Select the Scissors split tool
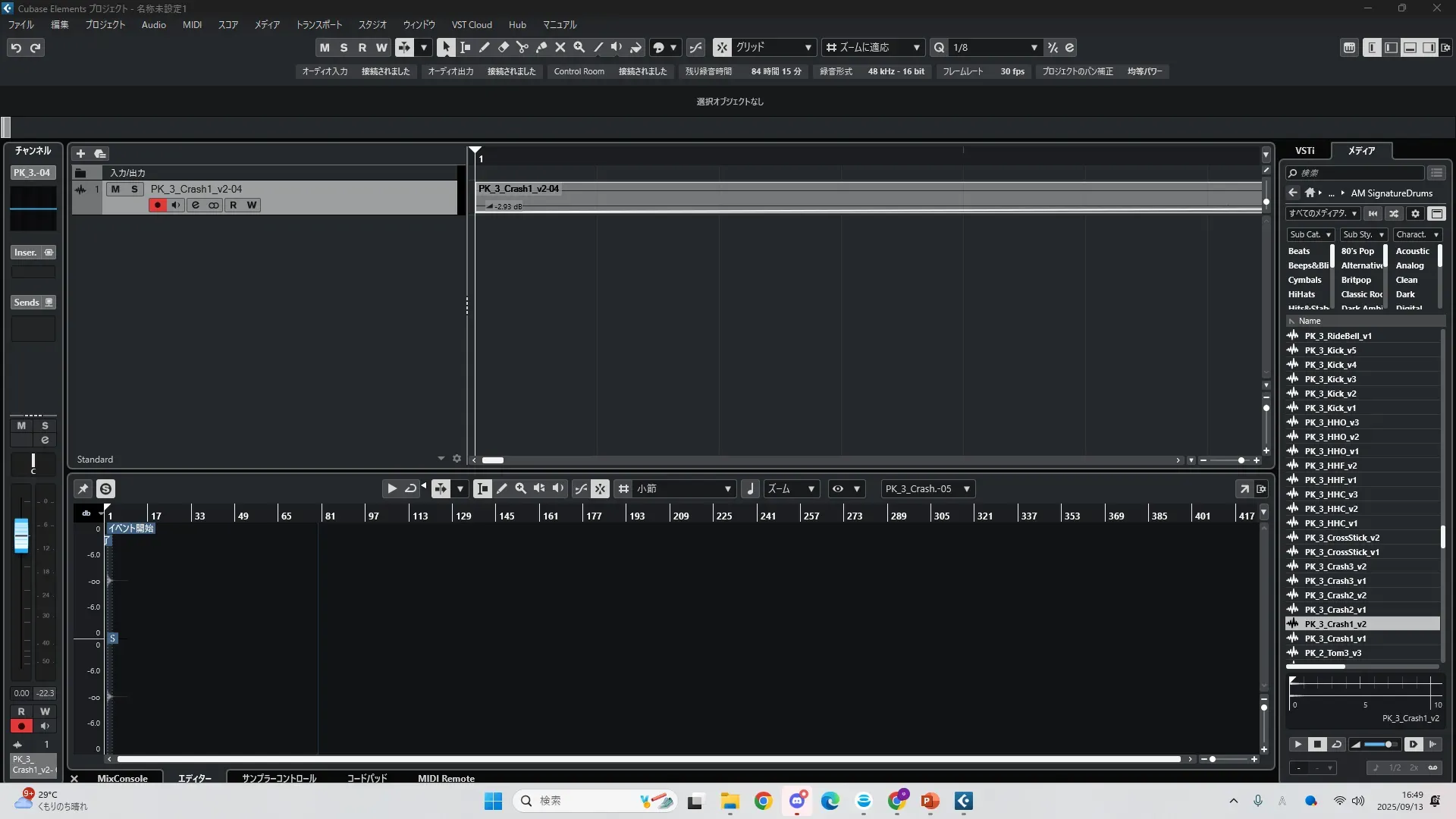 [522, 47]
